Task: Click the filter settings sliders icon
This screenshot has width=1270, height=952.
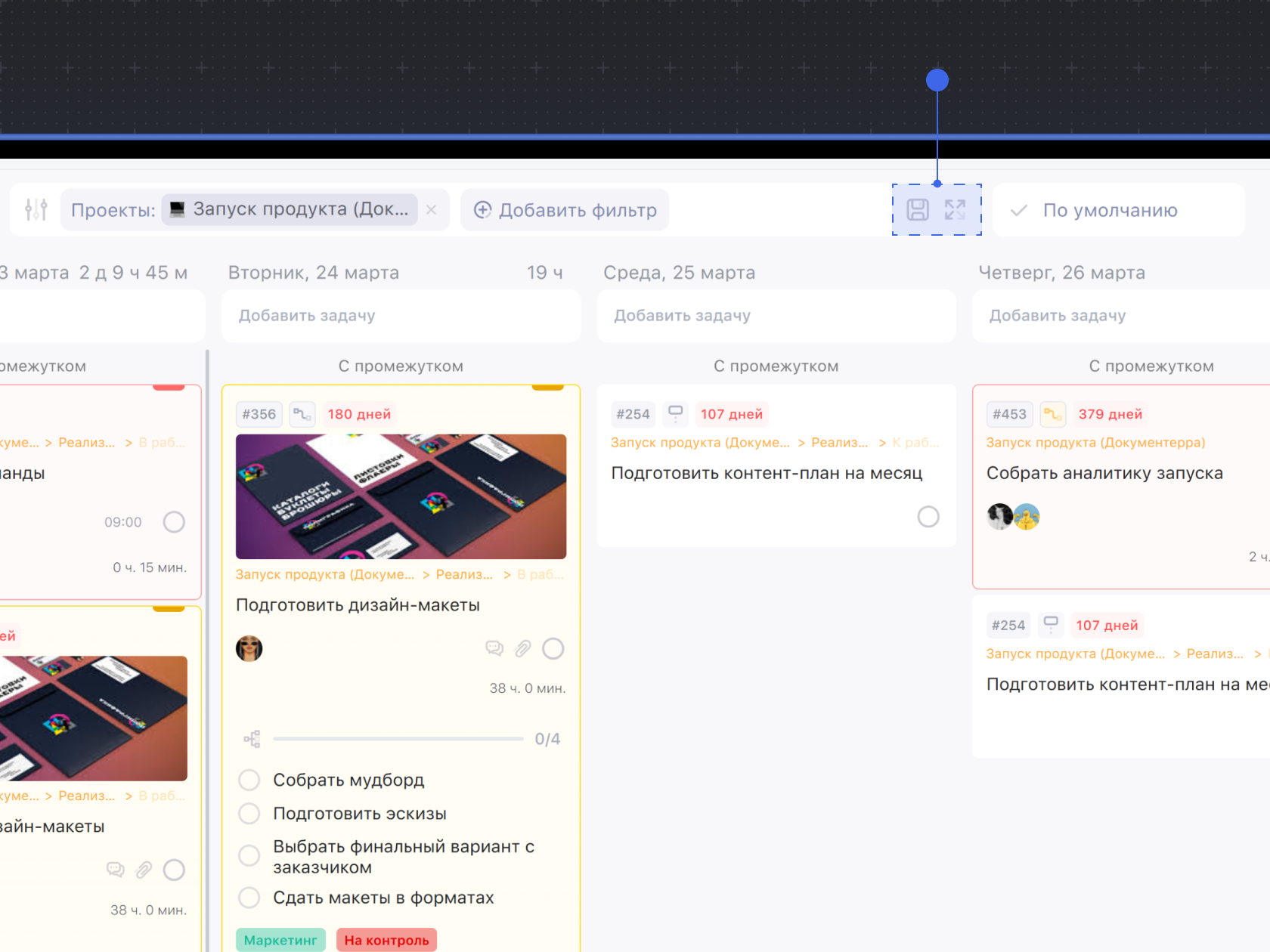Action: 36,209
